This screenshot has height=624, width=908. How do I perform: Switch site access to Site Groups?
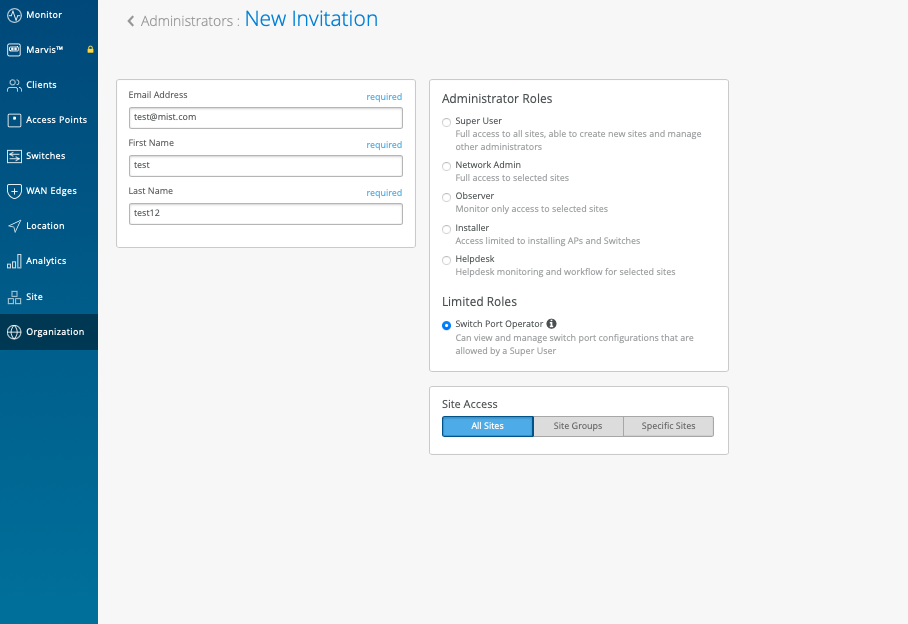click(x=578, y=426)
